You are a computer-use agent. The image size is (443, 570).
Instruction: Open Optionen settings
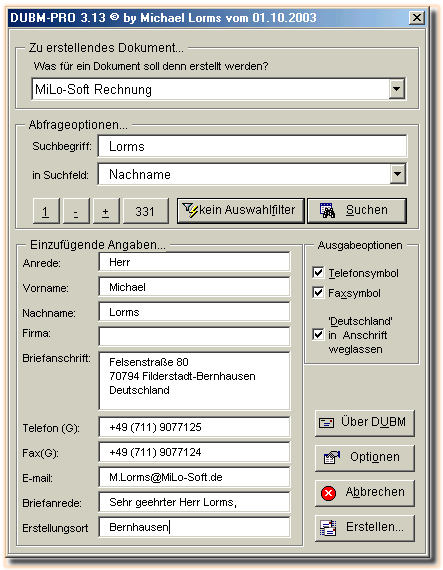click(x=365, y=458)
